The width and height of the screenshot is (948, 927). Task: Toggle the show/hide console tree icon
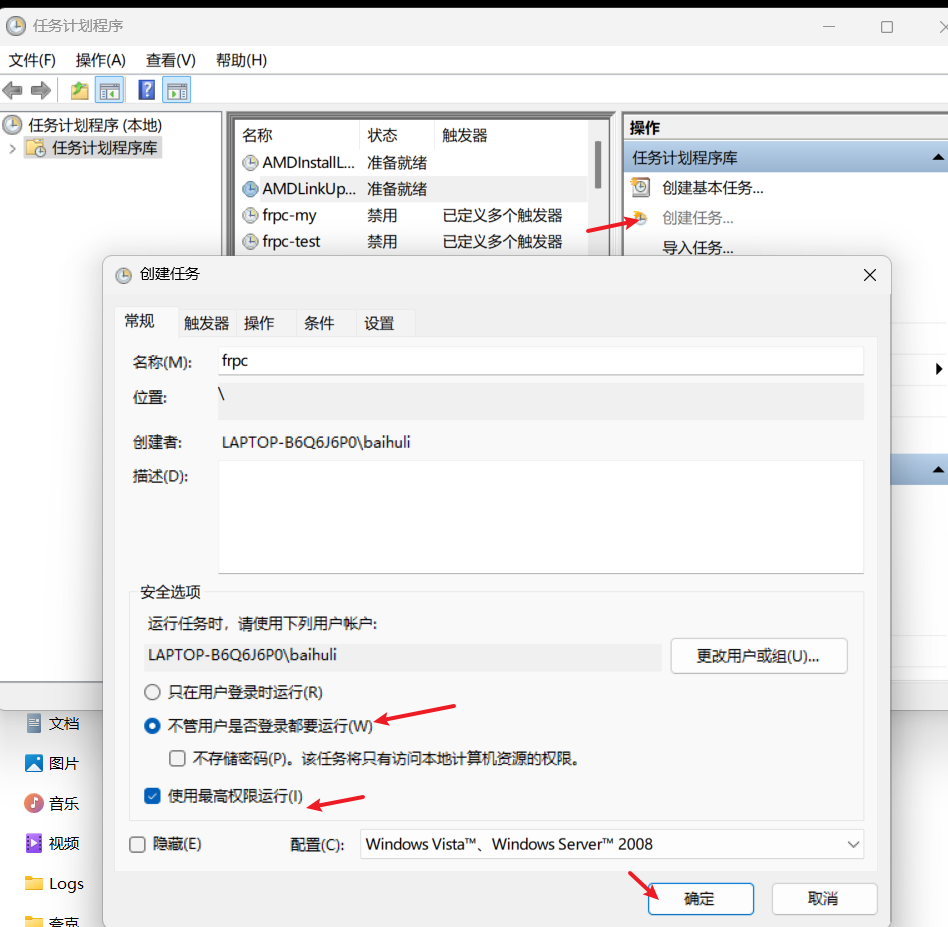pos(110,91)
